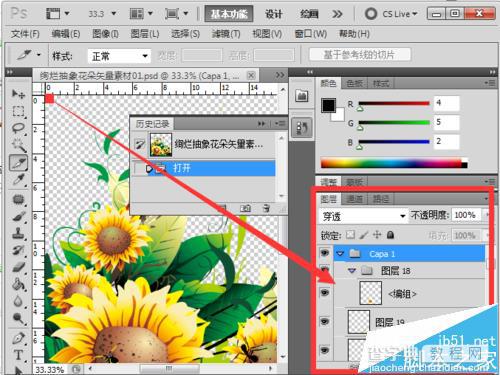
Task: Delete current state in History panel
Action: 266,209
